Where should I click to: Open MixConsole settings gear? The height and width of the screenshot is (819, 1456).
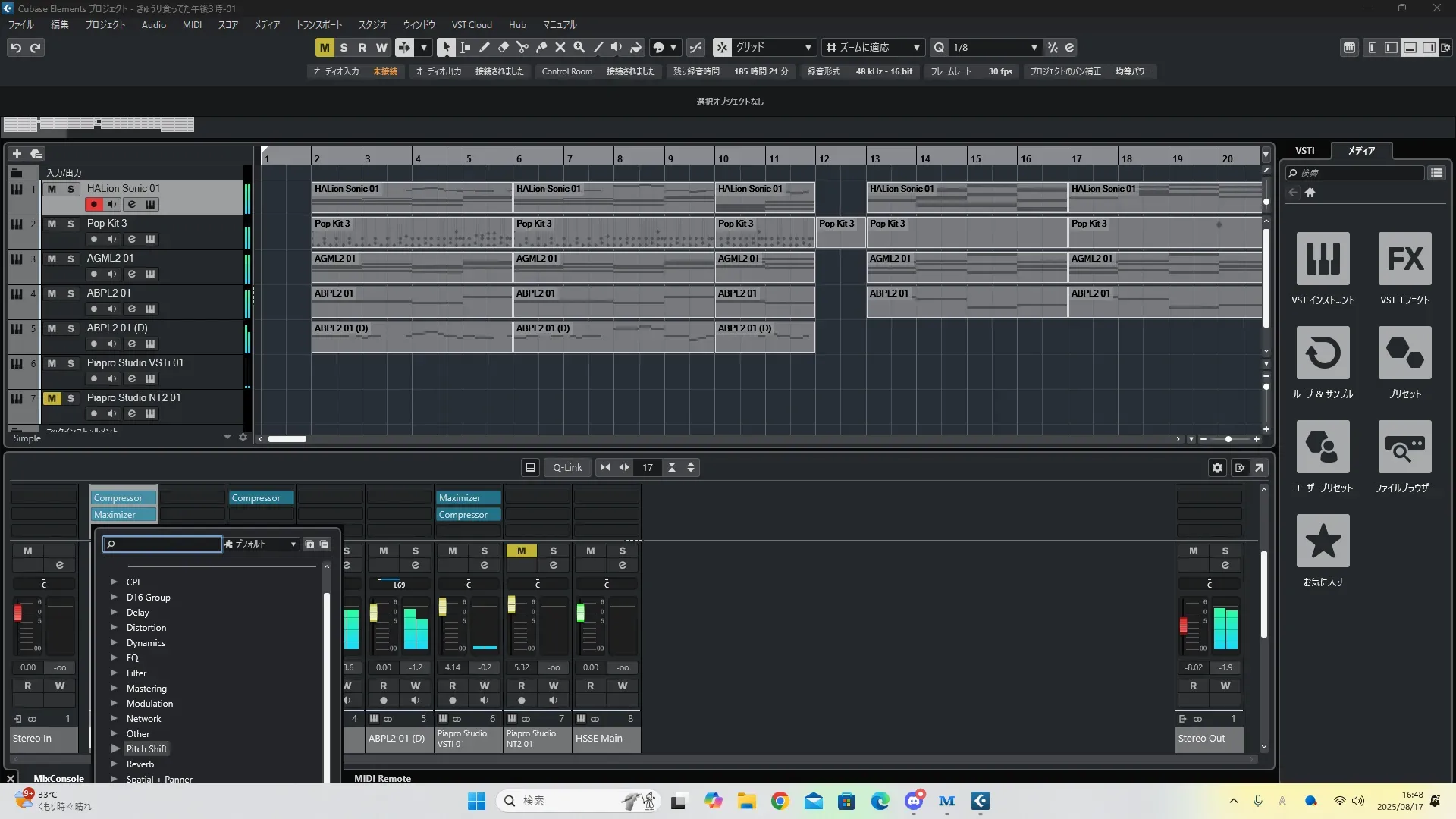pyautogui.click(x=1217, y=468)
